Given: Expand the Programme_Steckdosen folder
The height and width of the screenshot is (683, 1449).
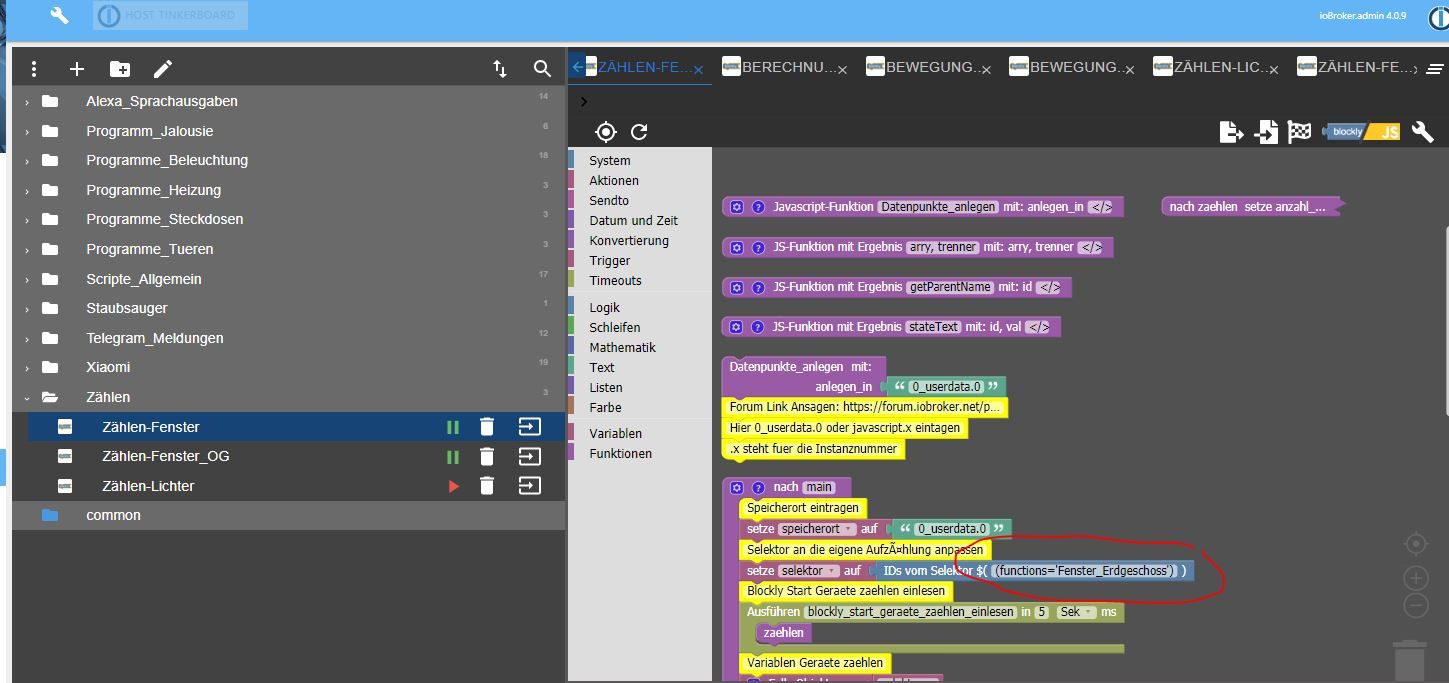Looking at the screenshot, I should (x=27, y=219).
